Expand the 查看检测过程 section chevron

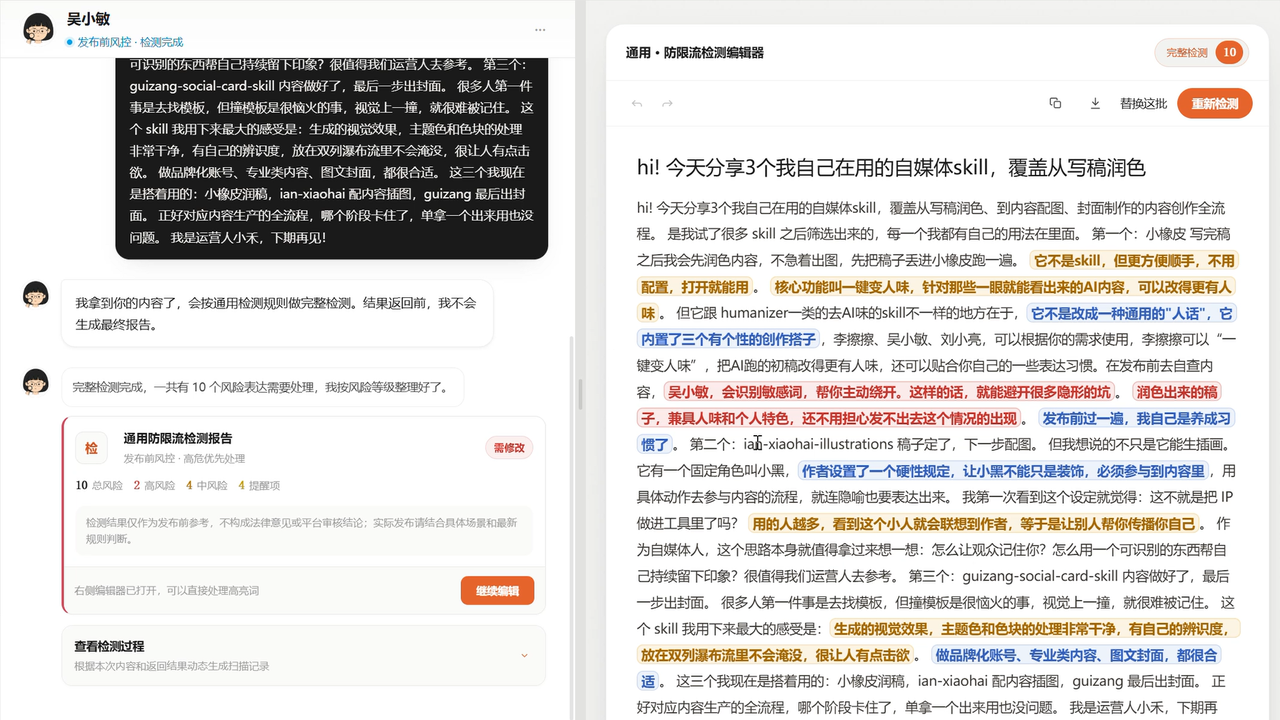click(x=524, y=656)
